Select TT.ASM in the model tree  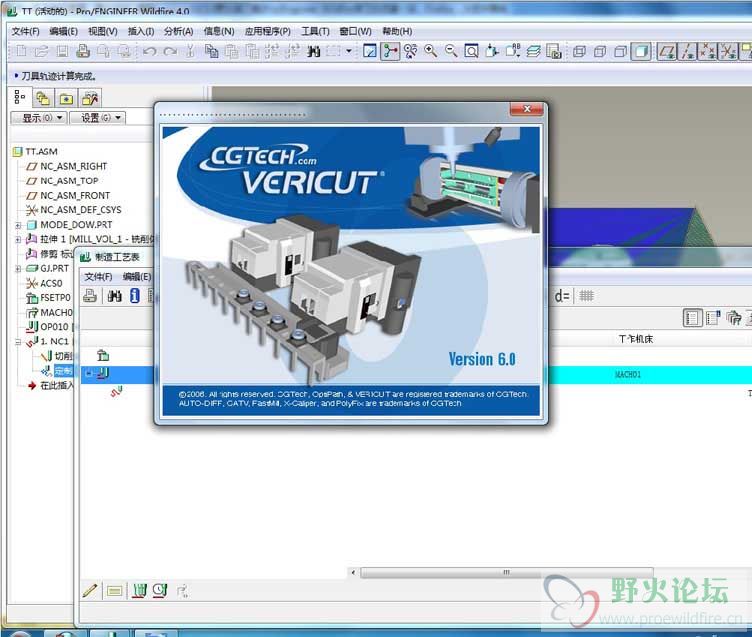41,152
